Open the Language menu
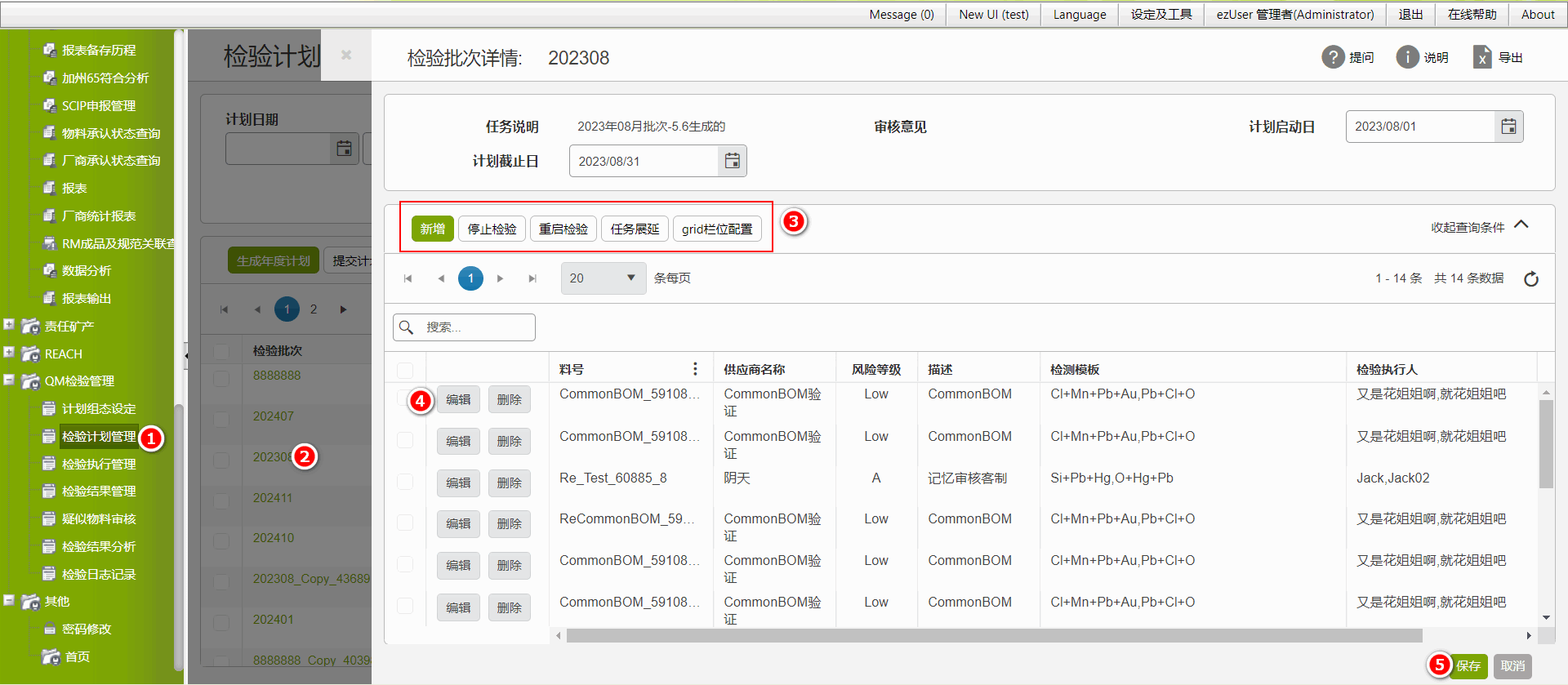The image size is (1568, 685). [x=1080, y=15]
